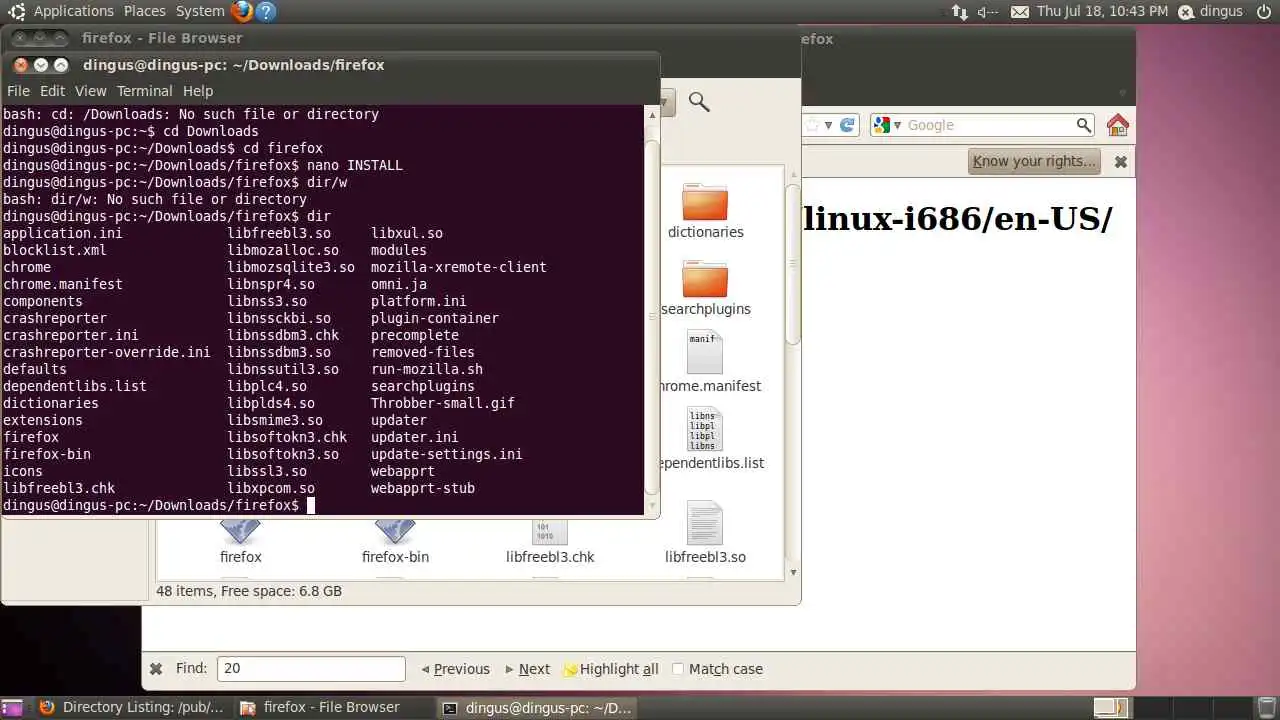This screenshot has width=1280, height=720.
Task: Open the Applications menu
Action: [x=74, y=12]
